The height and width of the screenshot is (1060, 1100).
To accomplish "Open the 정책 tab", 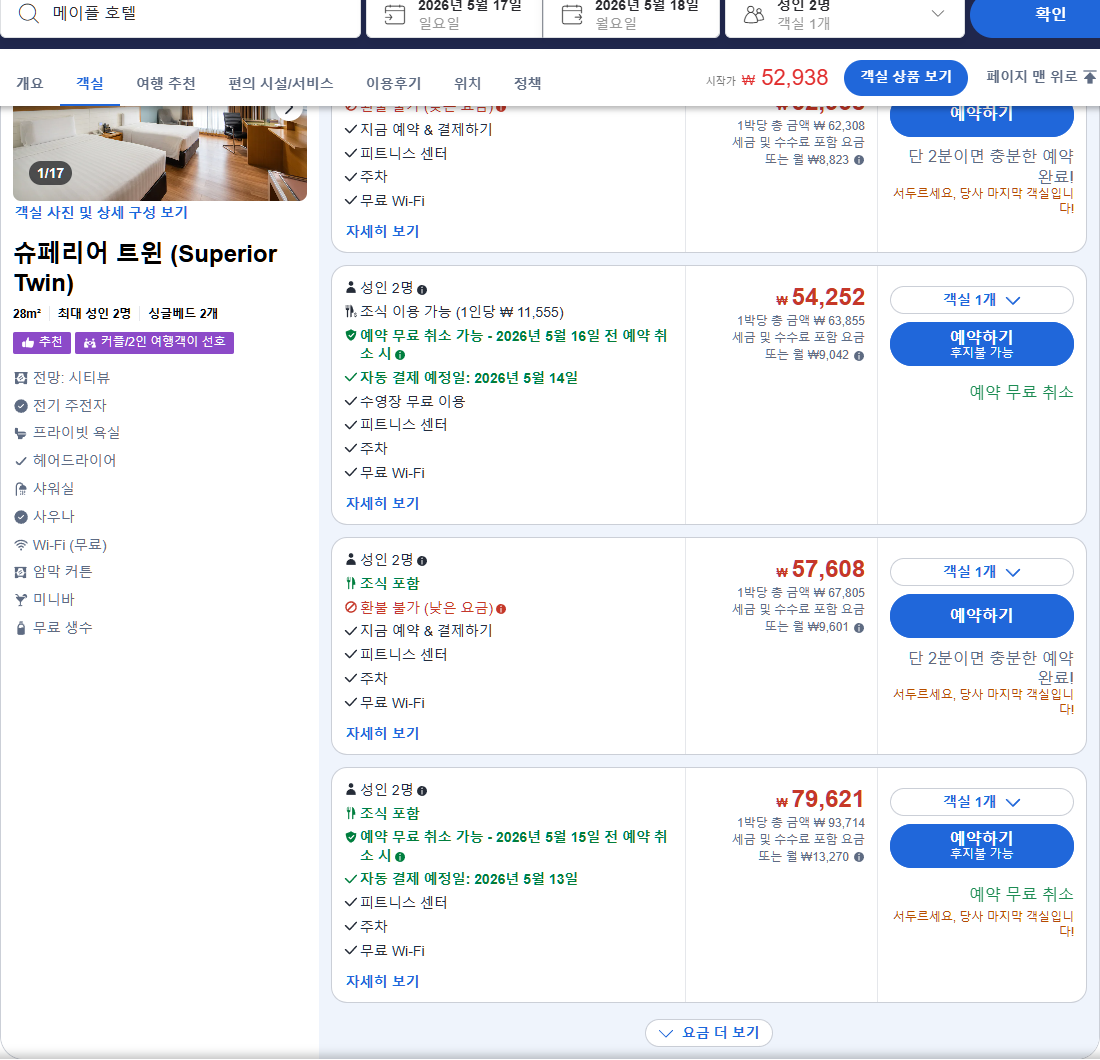I will (528, 83).
